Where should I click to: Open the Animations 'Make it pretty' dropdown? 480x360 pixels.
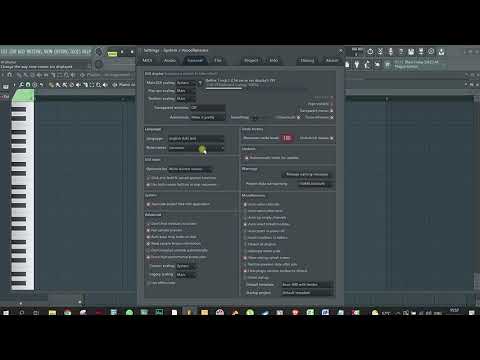(207, 117)
